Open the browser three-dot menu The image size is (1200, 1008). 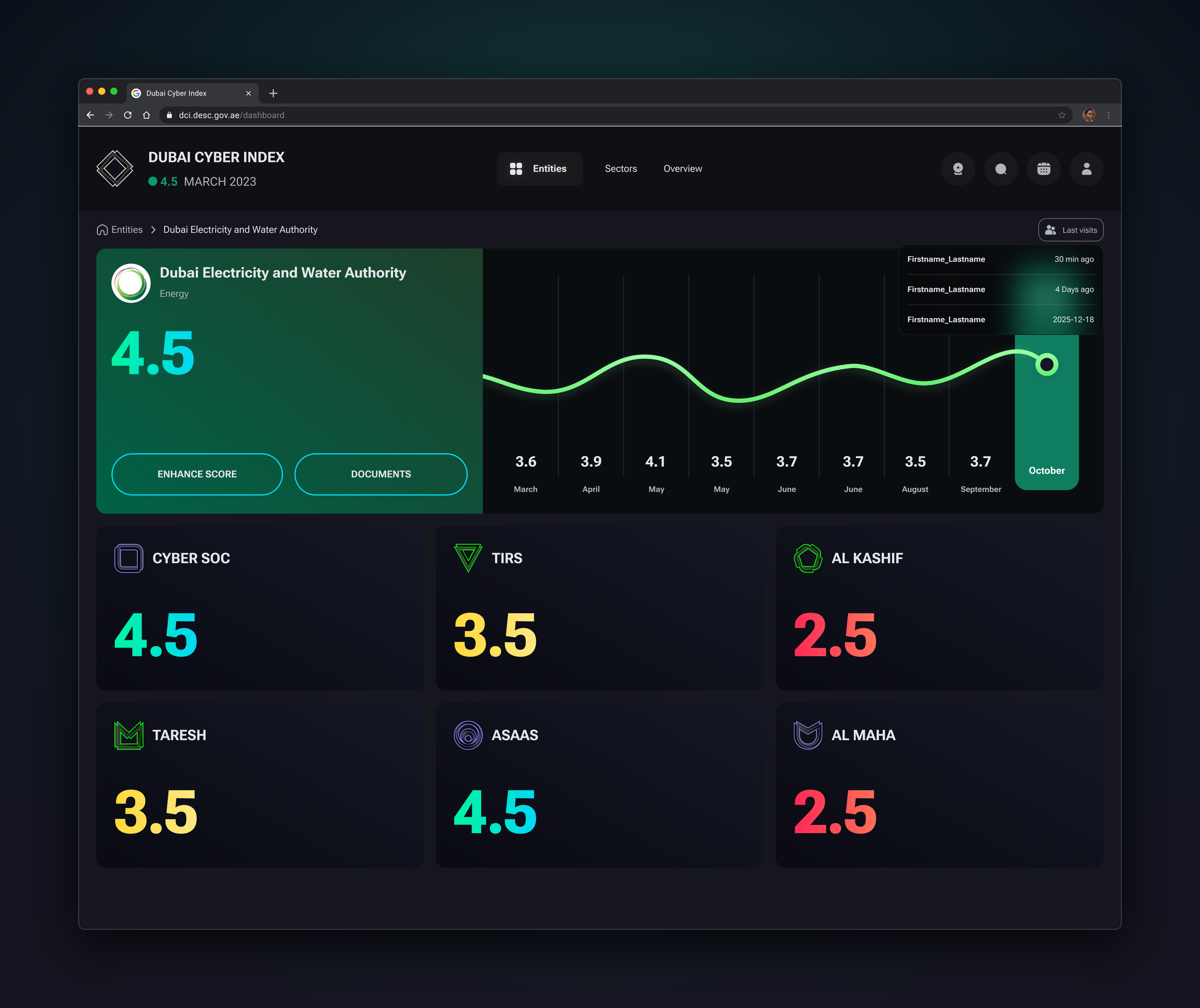click(x=1109, y=115)
